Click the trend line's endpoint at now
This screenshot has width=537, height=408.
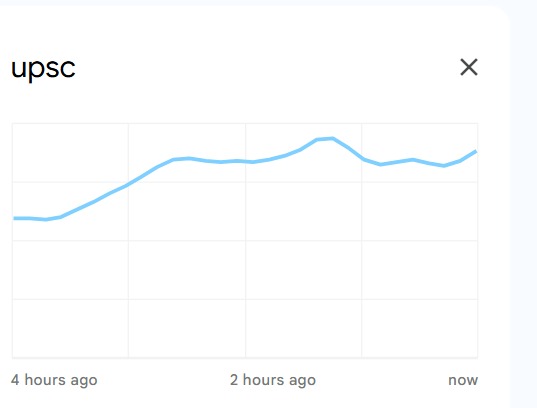tap(475, 152)
